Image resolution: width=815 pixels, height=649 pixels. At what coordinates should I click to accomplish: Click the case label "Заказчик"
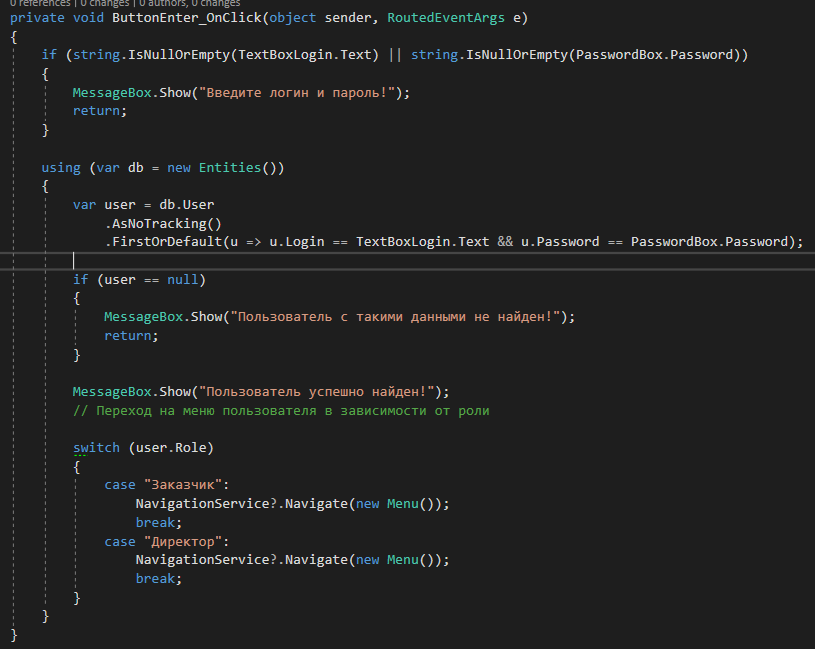(x=182, y=485)
